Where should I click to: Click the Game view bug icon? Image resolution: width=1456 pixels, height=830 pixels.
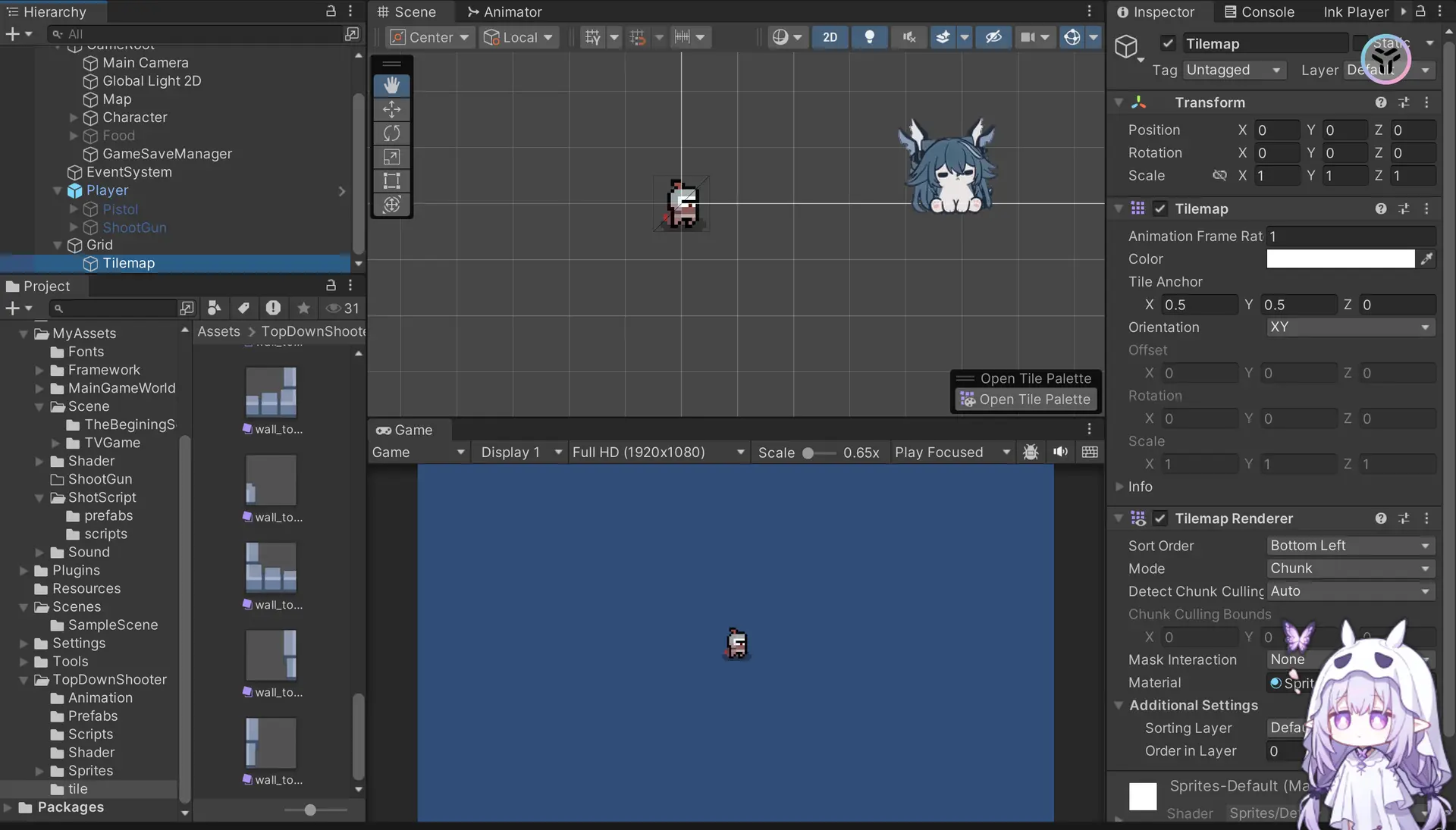(x=1031, y=453)
